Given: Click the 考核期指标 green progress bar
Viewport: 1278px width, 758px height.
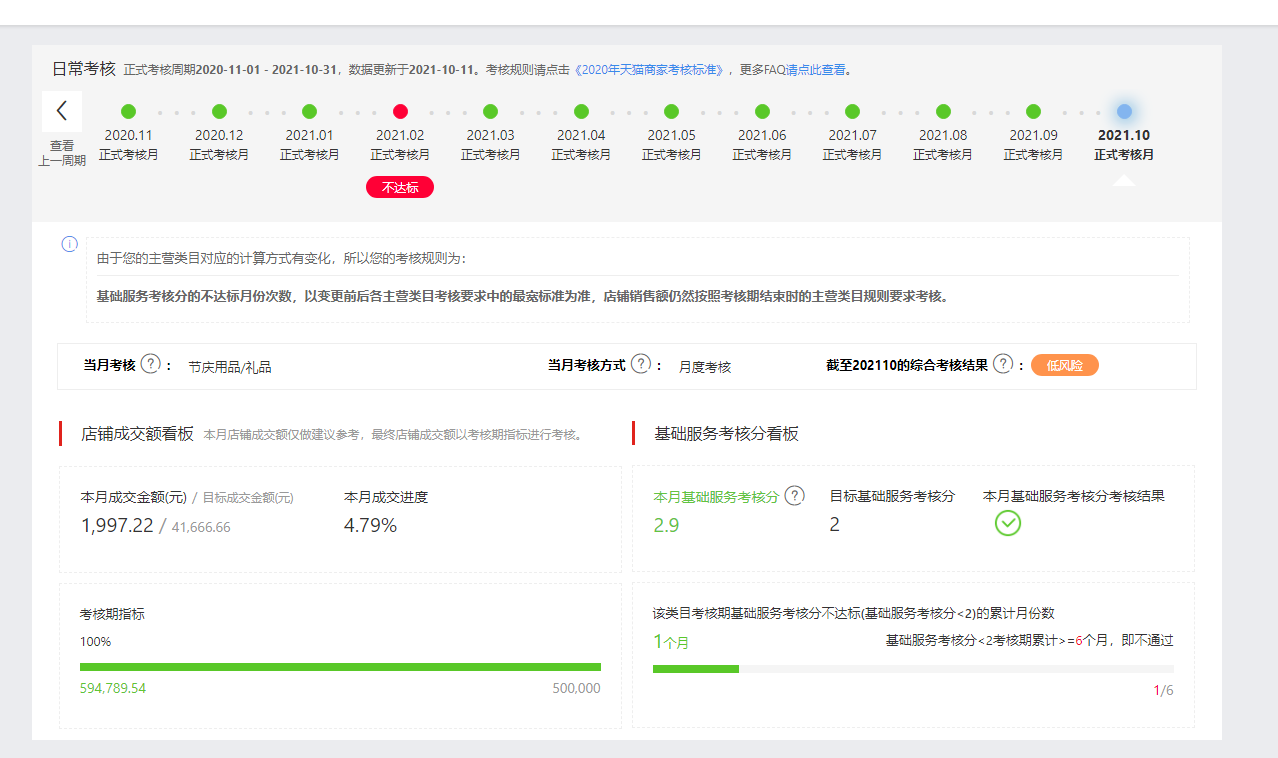Looking at the screenshot, I should click(x=340, y=667).
